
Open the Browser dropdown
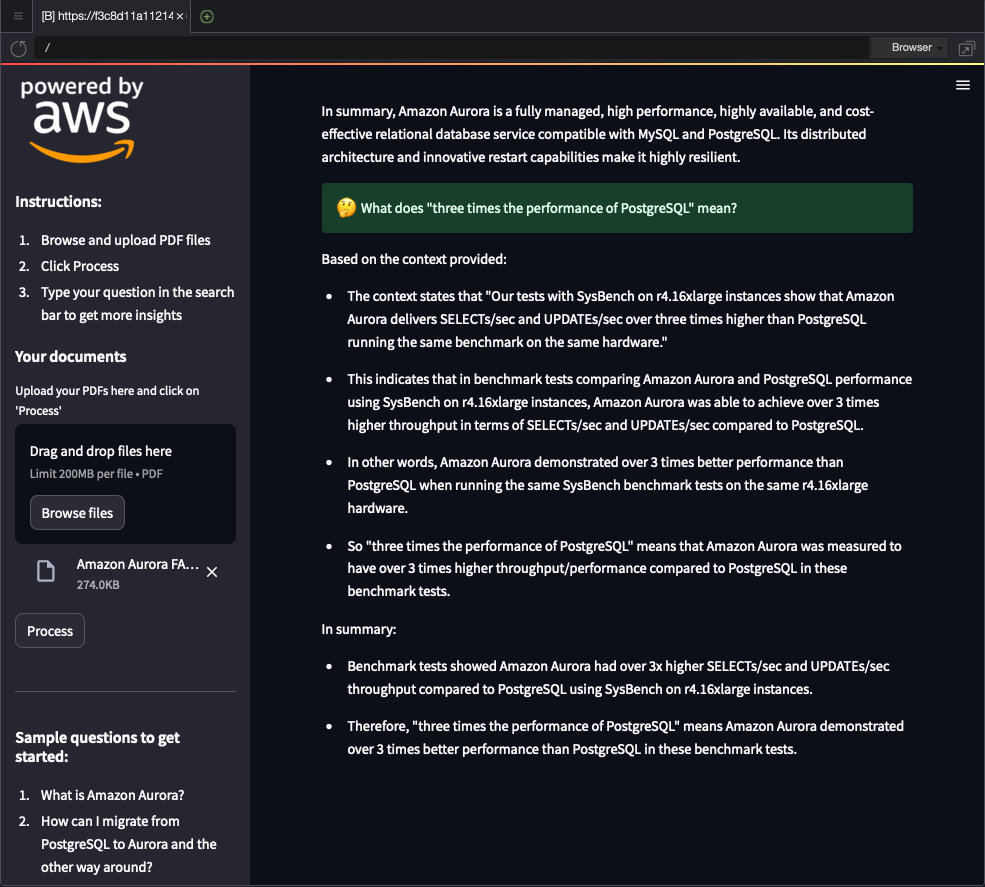click(908, 48)
